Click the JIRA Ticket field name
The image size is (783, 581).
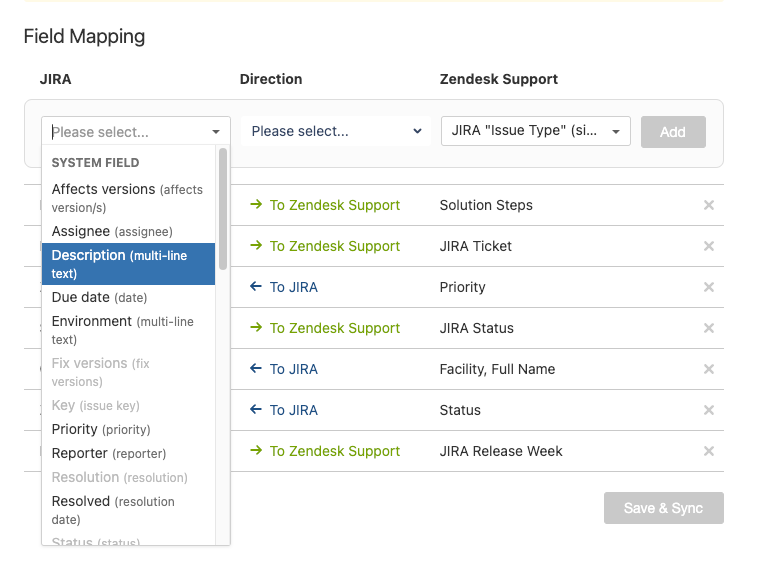click(x=475, y=246)
